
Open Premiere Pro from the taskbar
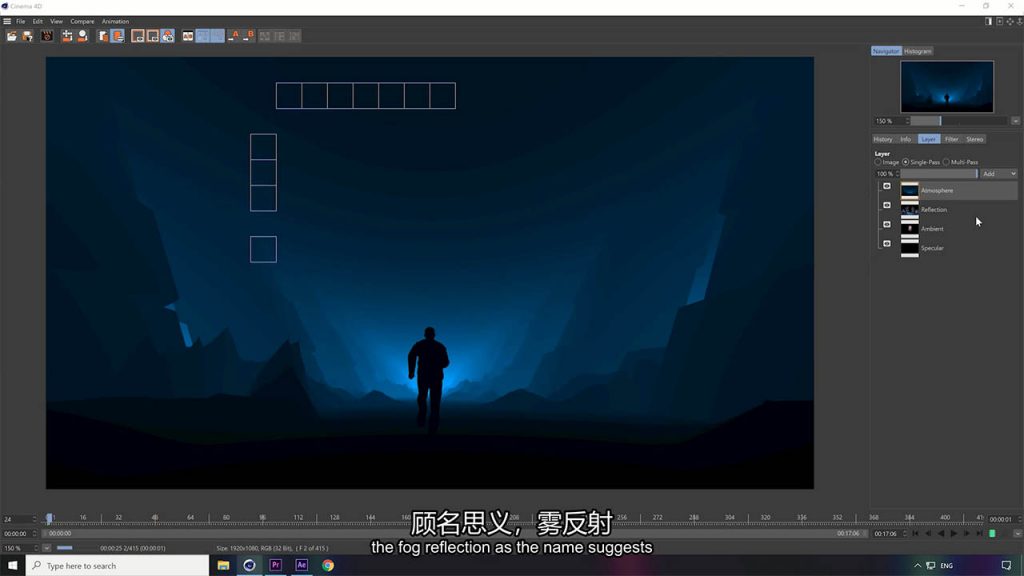276,566
